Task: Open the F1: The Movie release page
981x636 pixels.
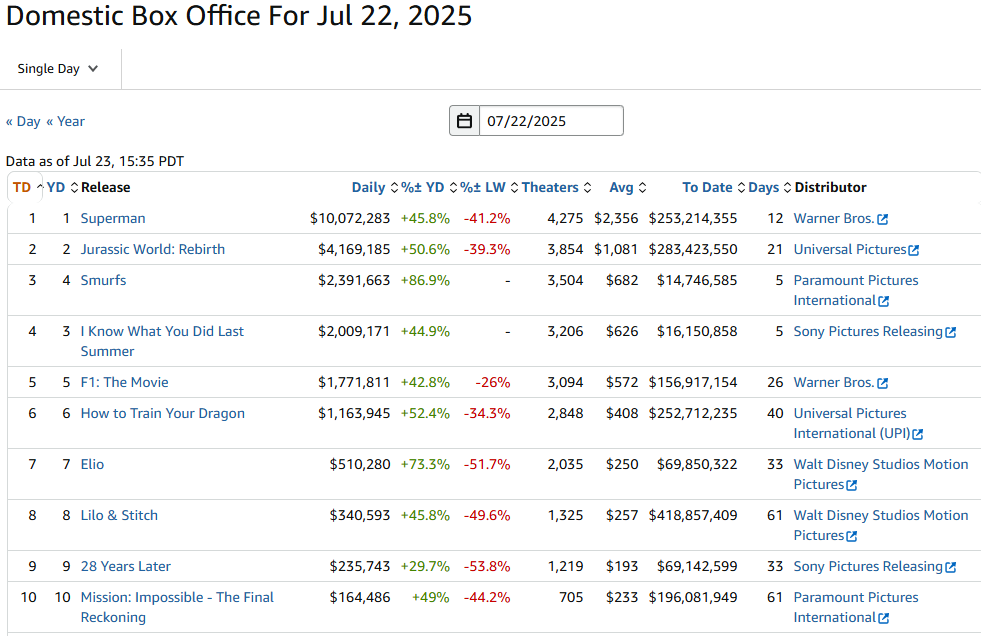Action: pyautogui.click(x=125, y=382)
